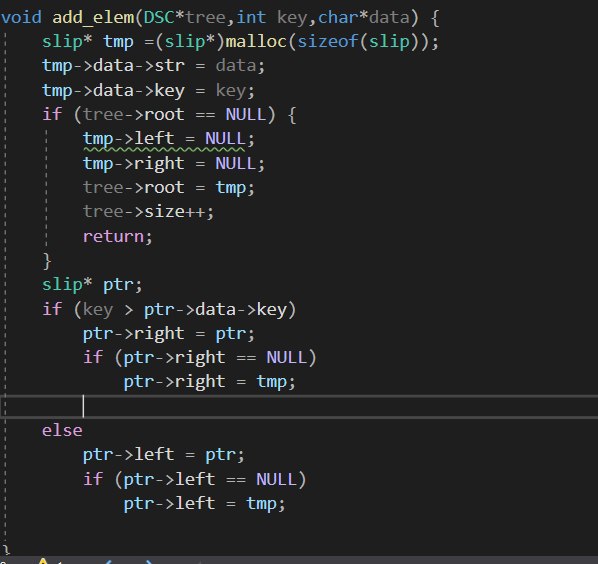Screen dimensions: 598x564
Task: Click str in tmp->data->str line
Action: [170, 66]
